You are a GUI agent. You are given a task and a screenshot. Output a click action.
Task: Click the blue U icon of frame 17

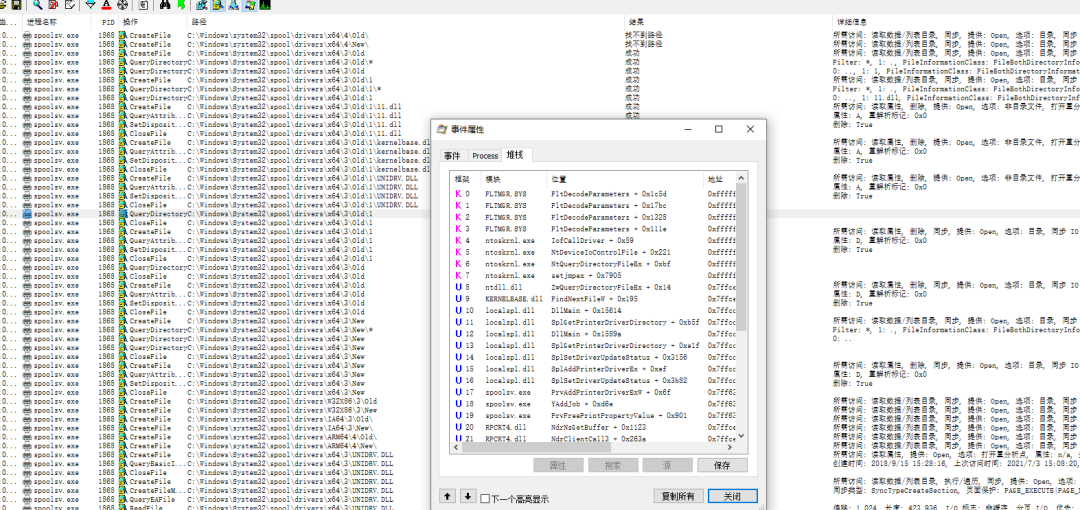point(457,393)
